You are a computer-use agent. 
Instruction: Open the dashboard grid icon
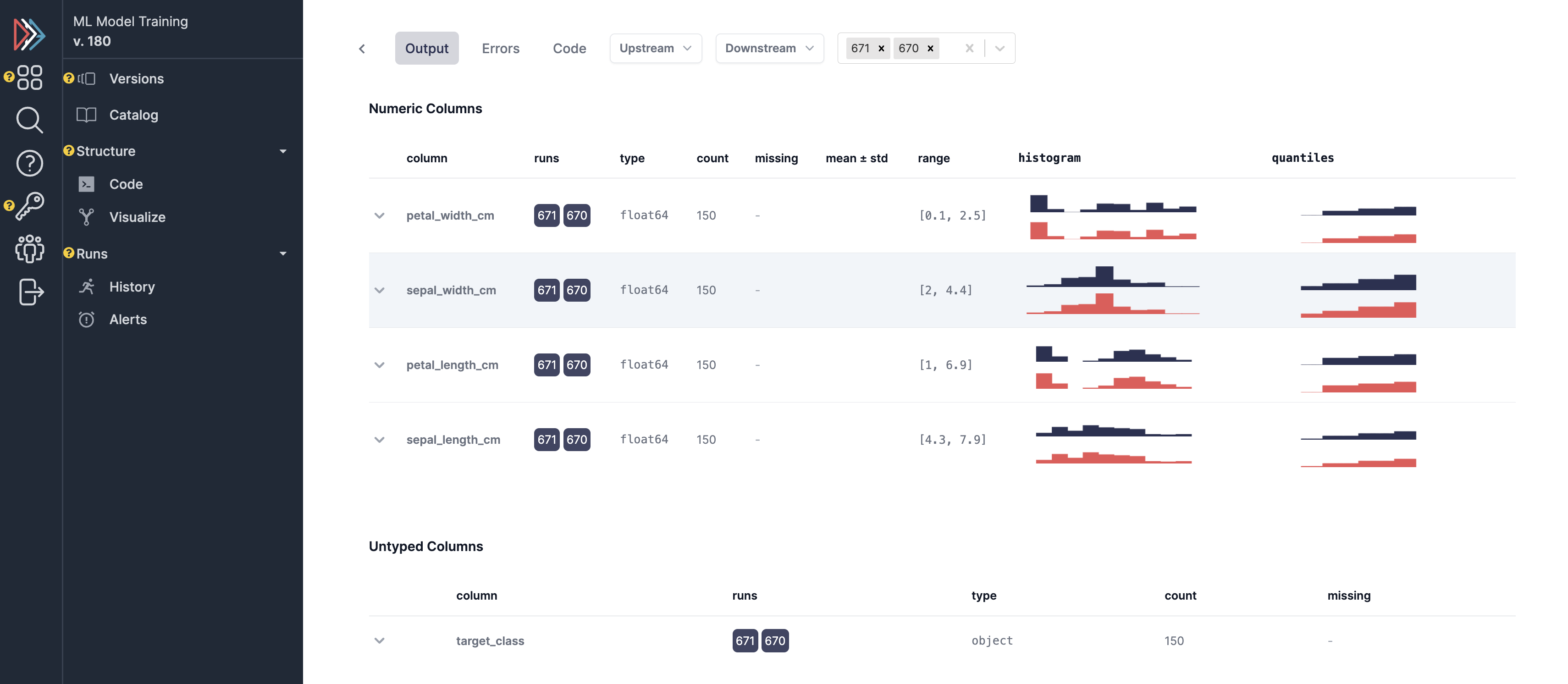pyautogui.click(x=29, y=77)
